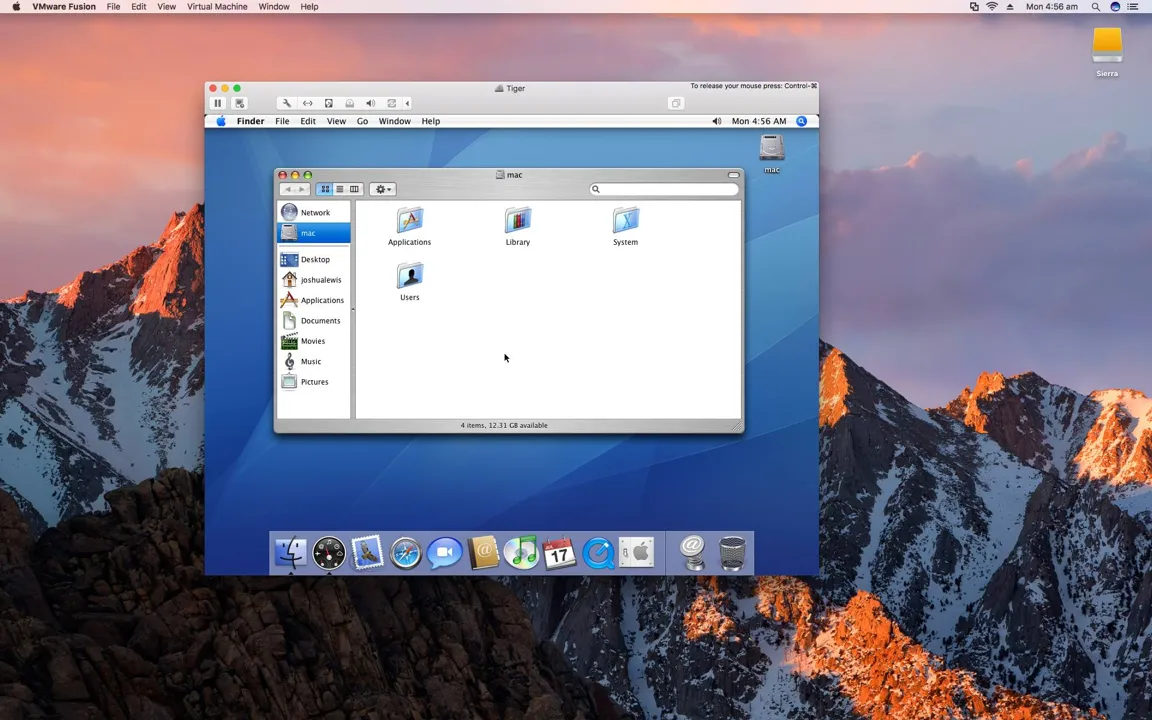This screenshot has height=720, width=1152.
Task: Select mac volume in the Finder sidebar
Action: [314, 233]
